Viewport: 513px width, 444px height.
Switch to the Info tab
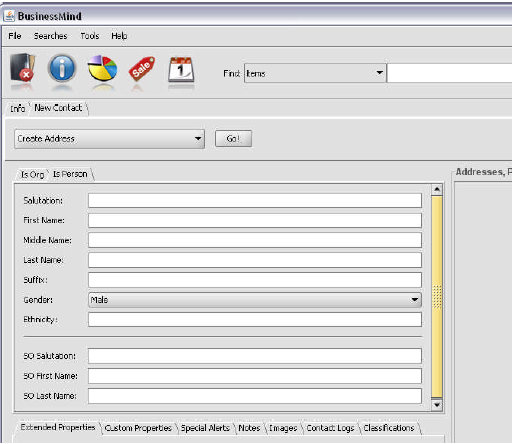point(18,109)
